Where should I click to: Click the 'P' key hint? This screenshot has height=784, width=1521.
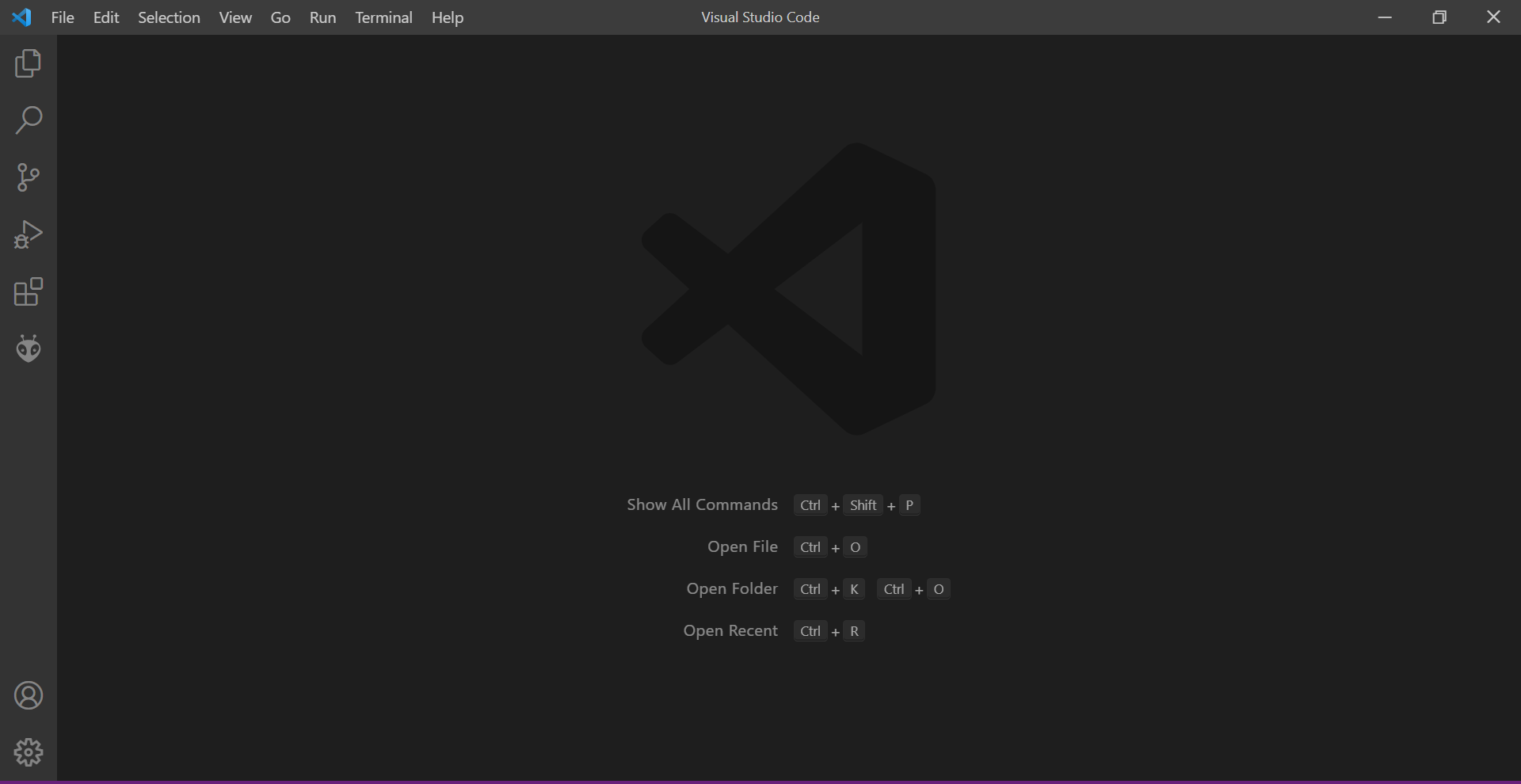coord(909,505)
